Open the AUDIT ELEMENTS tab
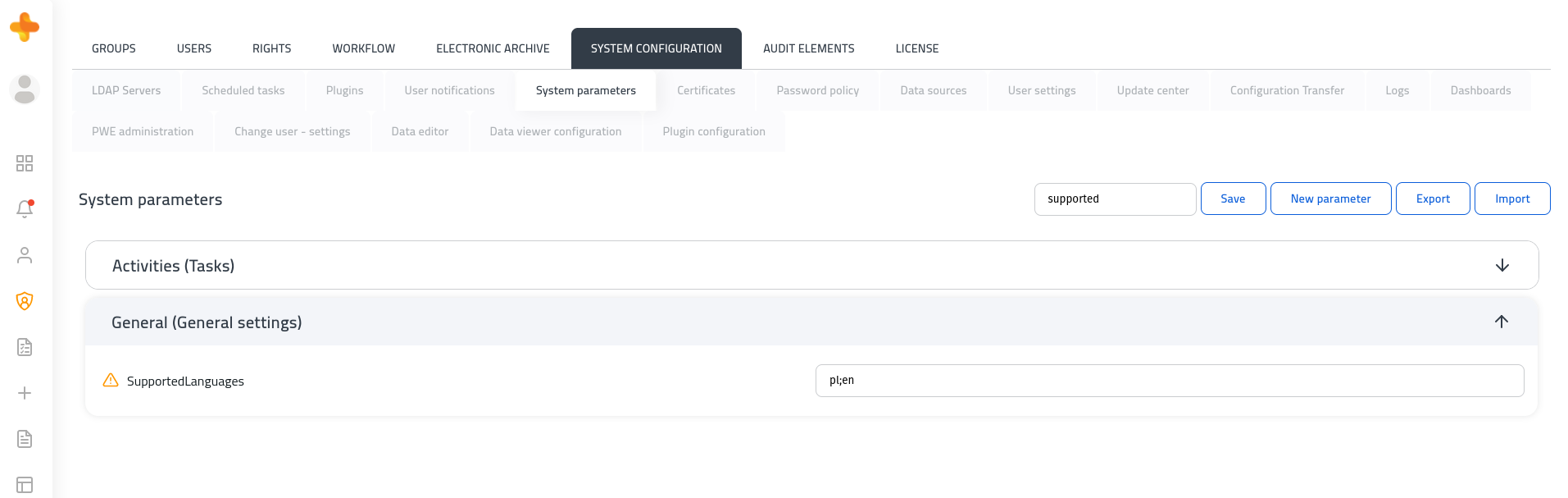Screen dimensions: 1568x498 [809, 48]
